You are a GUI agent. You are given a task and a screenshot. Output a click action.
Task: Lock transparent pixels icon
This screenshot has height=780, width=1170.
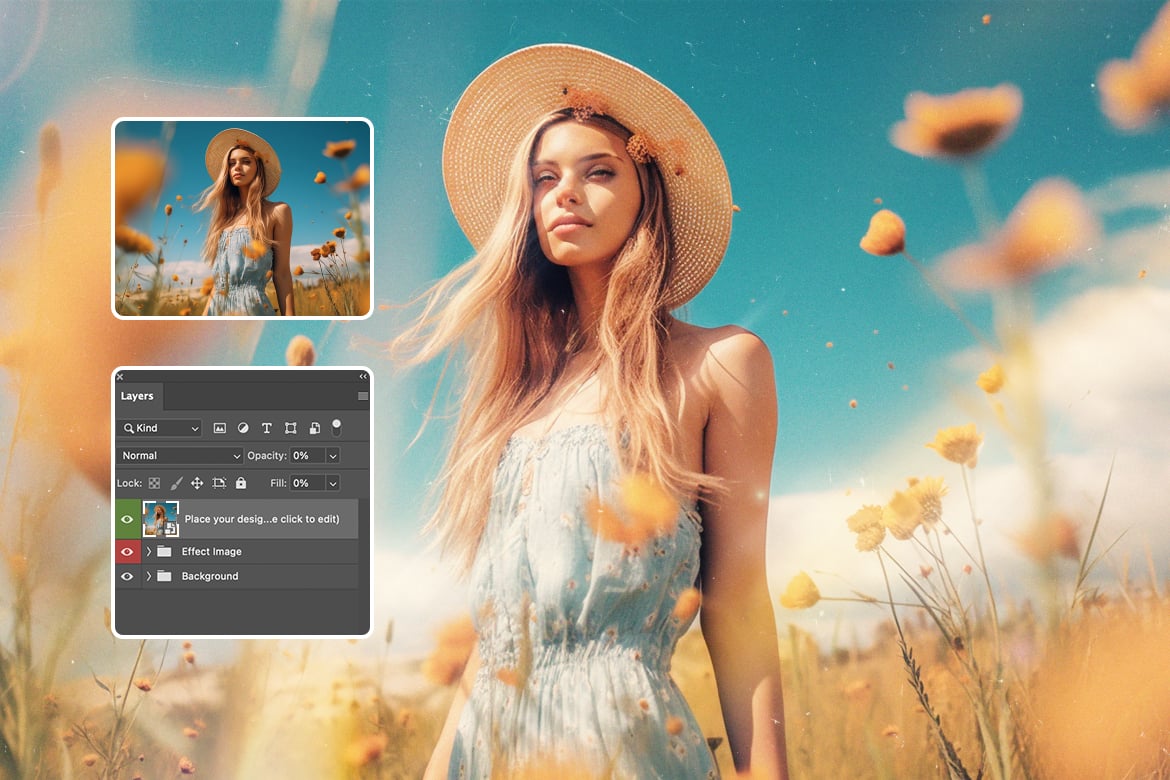[x=154, y=483]
